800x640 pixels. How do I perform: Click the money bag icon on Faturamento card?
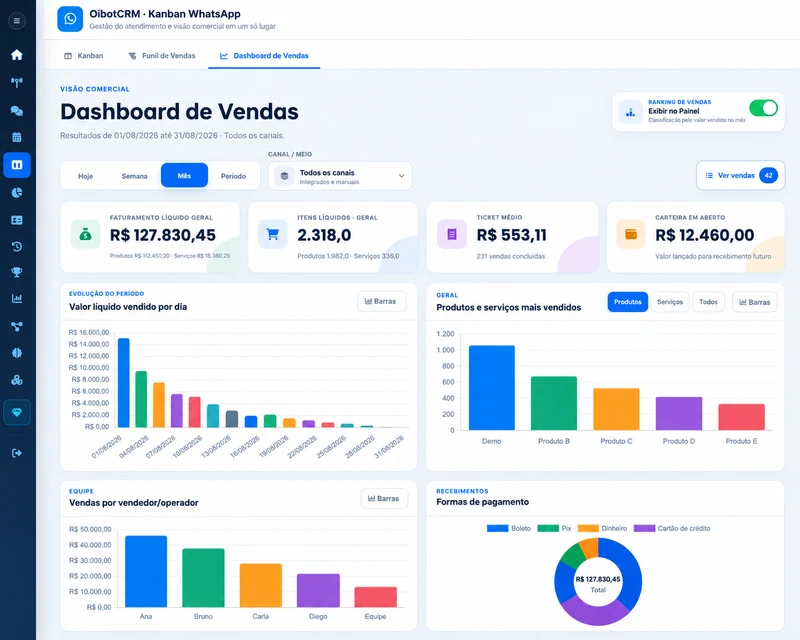pyautogui.click(x=85, y=234)
